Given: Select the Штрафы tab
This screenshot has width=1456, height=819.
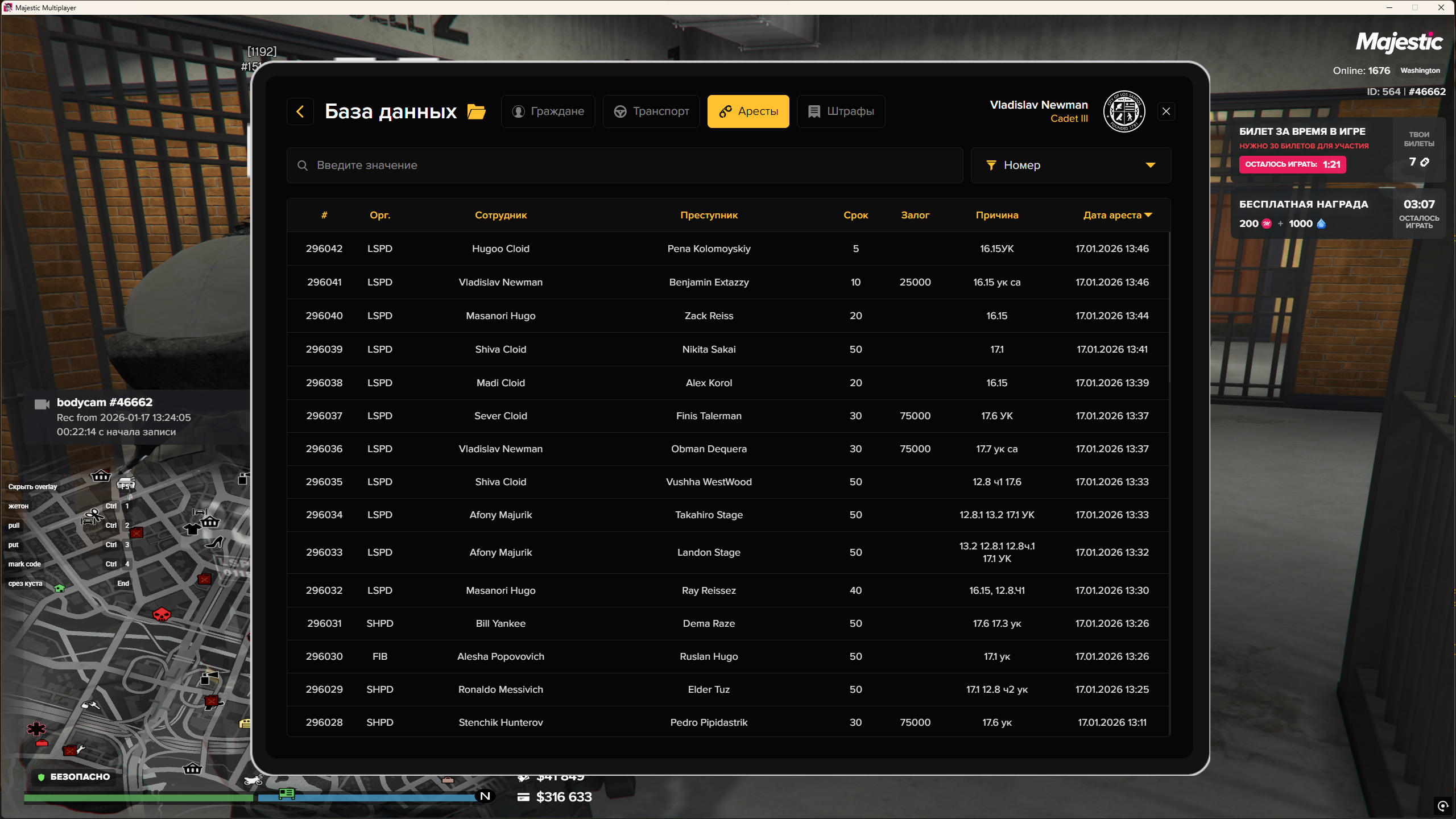Looking at the screenshot, I should coord(841,111).
